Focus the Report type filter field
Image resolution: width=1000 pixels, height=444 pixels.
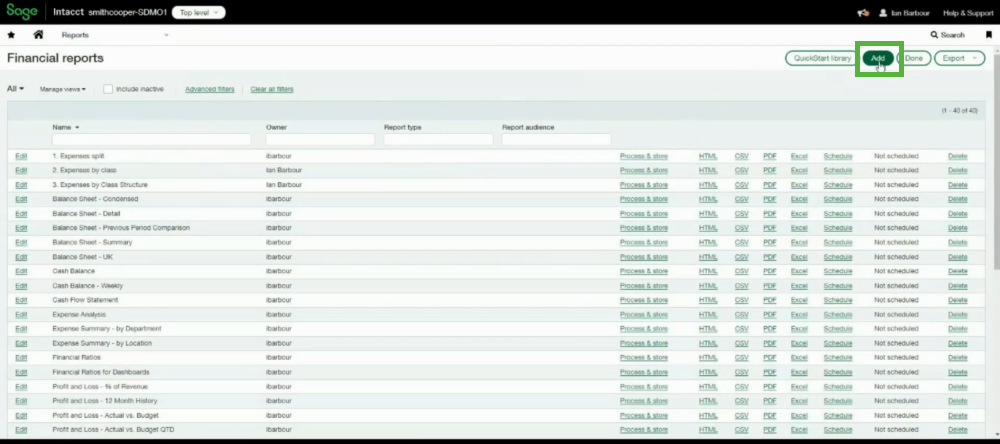(x=438, y=139)
